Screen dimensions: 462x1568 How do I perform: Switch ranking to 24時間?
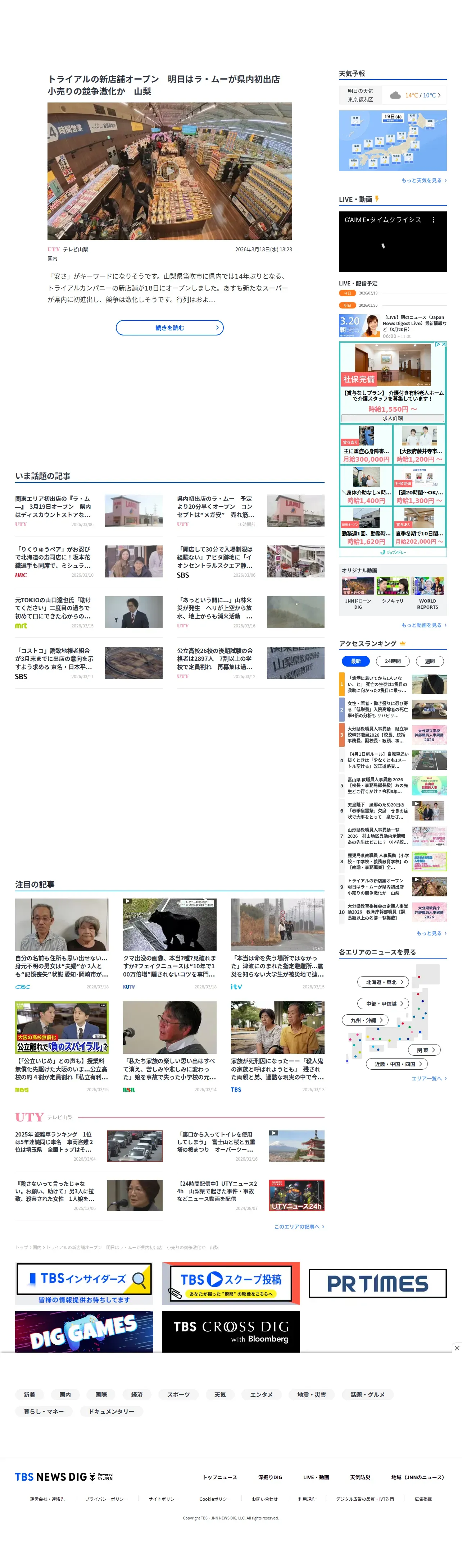(x=393, y=661)
